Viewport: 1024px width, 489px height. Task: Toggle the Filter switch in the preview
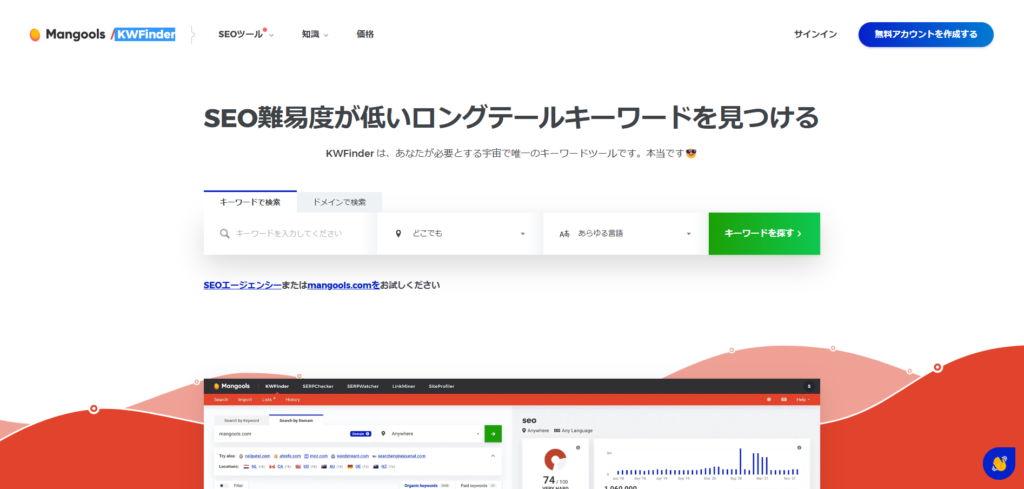pos(224,486)
